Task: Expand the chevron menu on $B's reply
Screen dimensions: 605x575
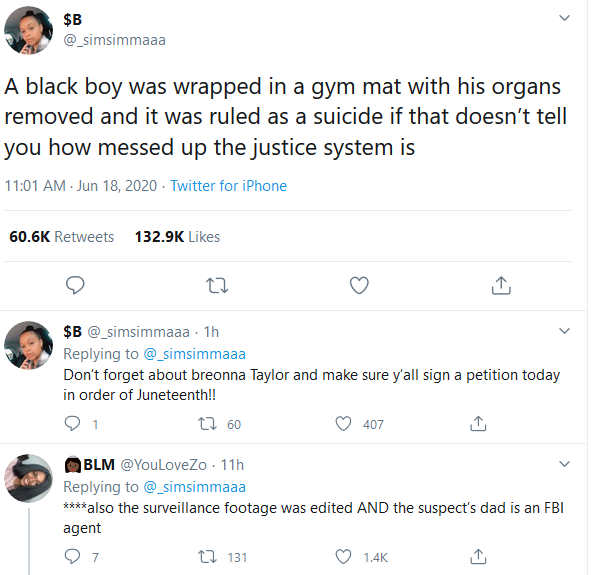Action: (x=564, y=331)
